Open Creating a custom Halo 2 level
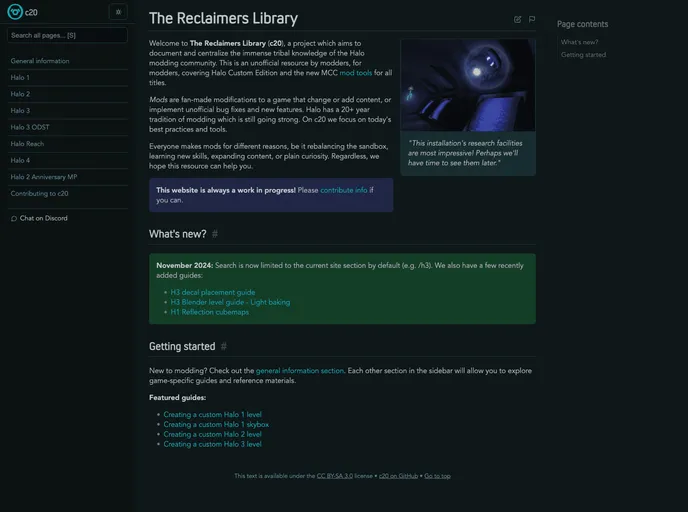This screenshot has height=512, width=688. 212,434
